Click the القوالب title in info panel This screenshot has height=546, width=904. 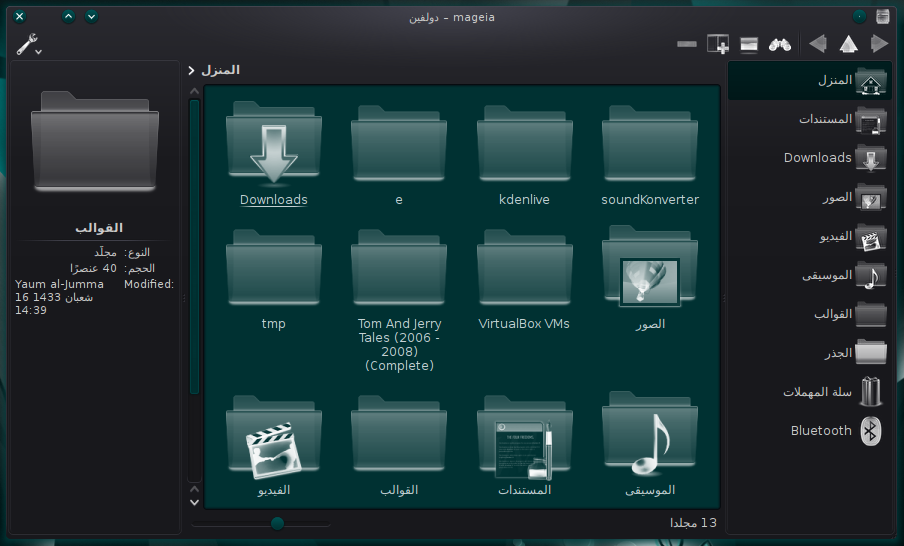click(x=99, y=228)
